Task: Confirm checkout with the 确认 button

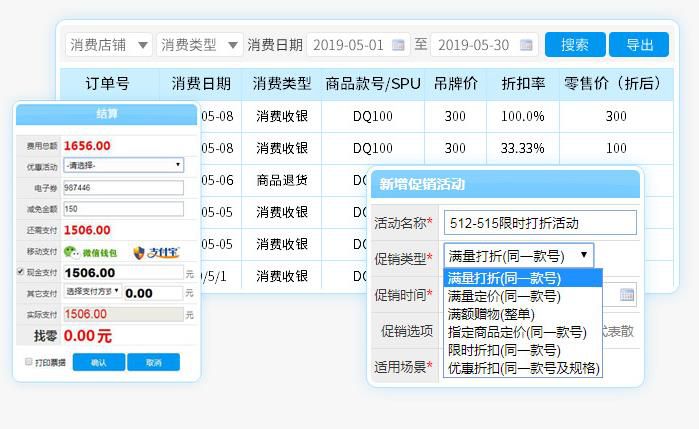Action: 99,362
